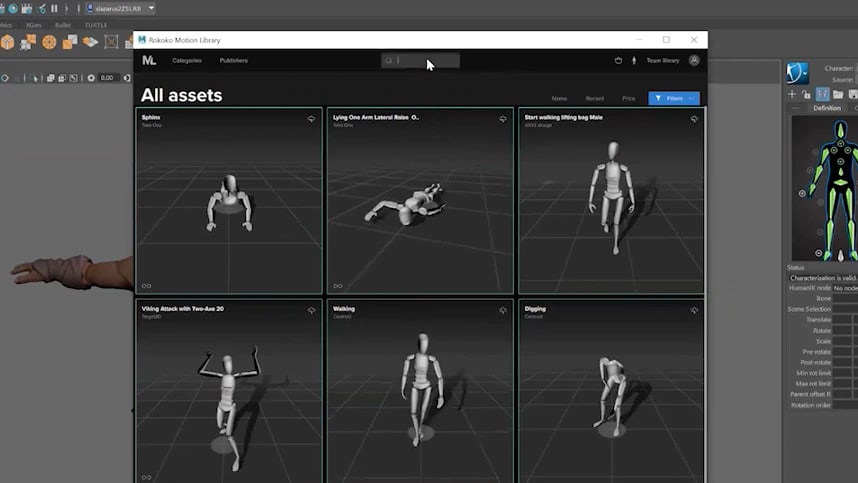Open the Publishers menu
858x483 pixels.
tap(233, 61)
